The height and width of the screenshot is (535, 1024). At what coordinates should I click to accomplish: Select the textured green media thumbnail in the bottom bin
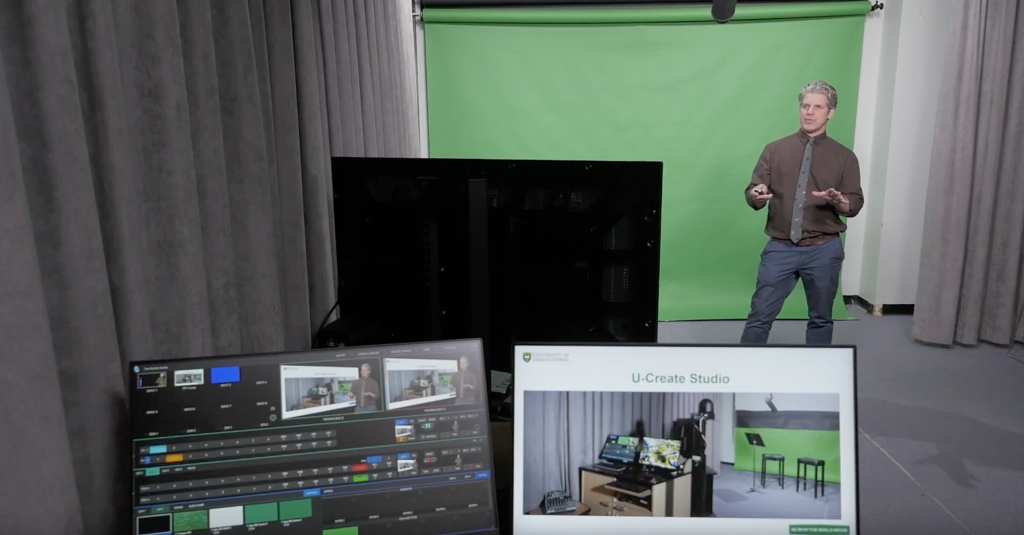pos(191,521)
